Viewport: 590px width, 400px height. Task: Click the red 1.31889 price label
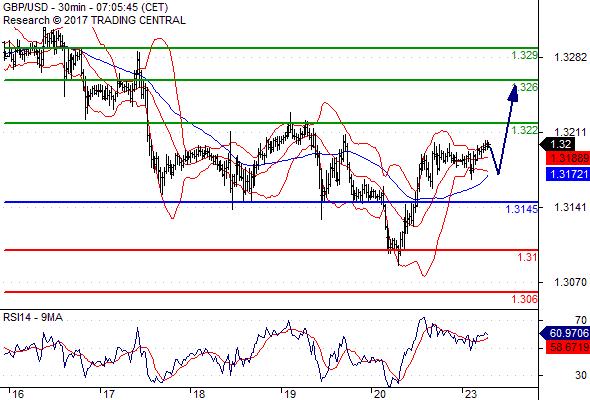click(568, 158)
